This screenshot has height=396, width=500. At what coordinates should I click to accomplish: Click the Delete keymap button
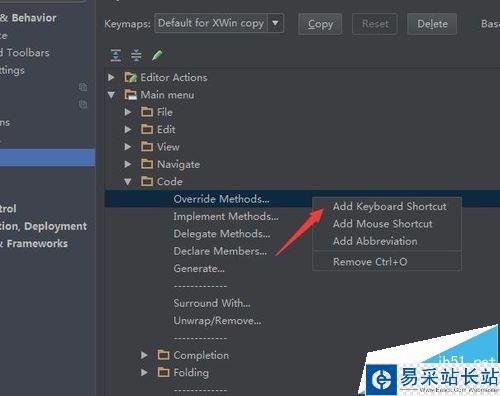point(432,24)
